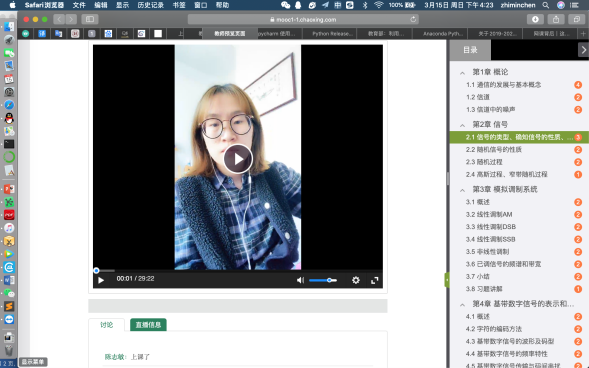Reload the page in the address bar
Screen dimensions: 589x368
pyautogui.click(x=413, y=19)
